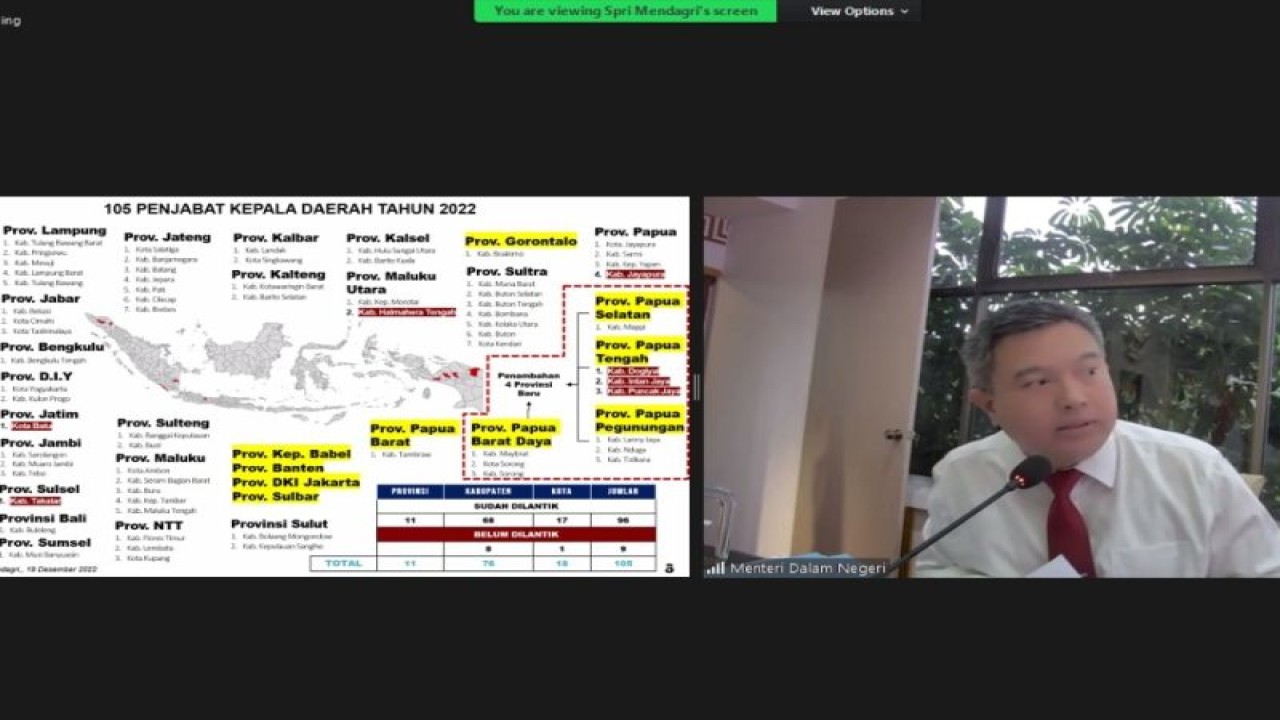The width and height of the screenshot is (1280, 720).
Task: Click the speaker's video thumbnail
Action: 990,386
